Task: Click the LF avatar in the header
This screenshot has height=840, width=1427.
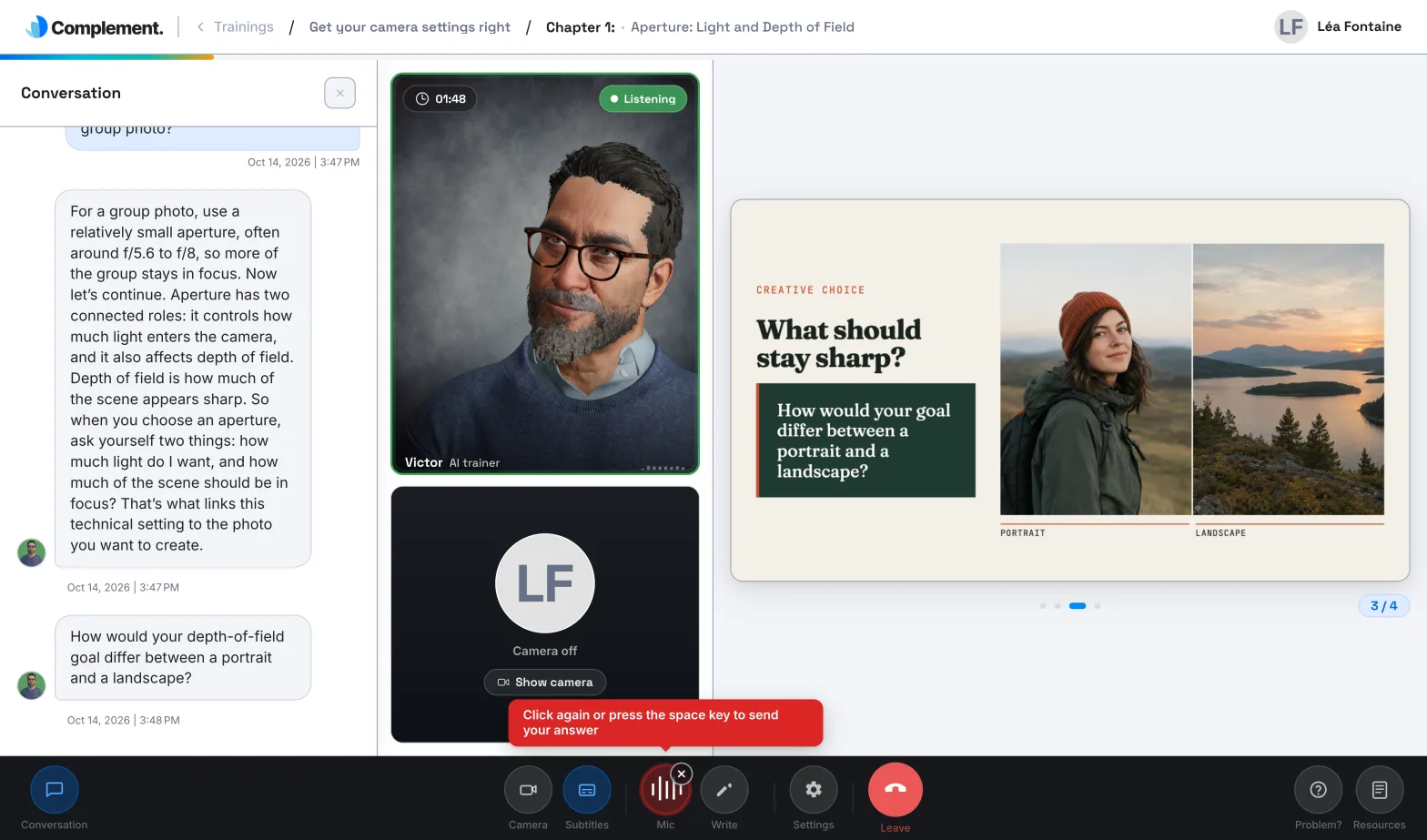Action: pos(1290,26)
